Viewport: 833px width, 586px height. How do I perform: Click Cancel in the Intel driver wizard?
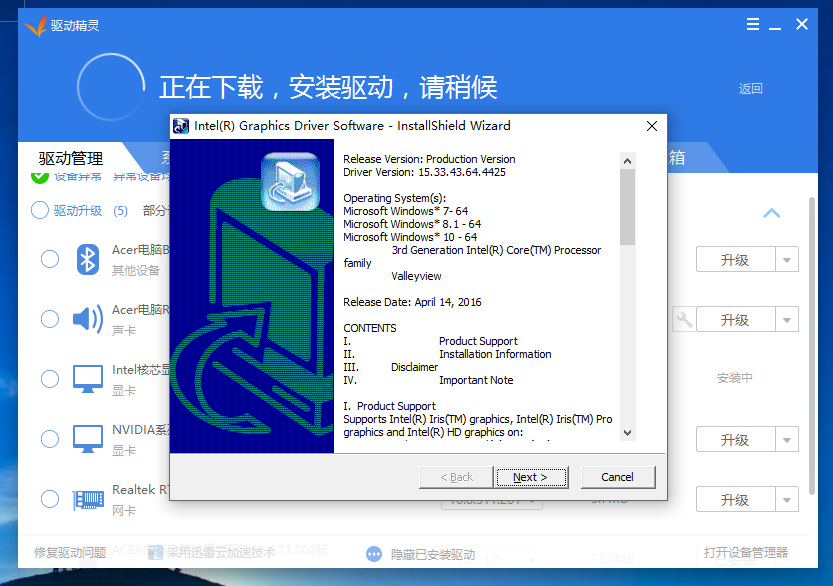(x=617, y=477)
